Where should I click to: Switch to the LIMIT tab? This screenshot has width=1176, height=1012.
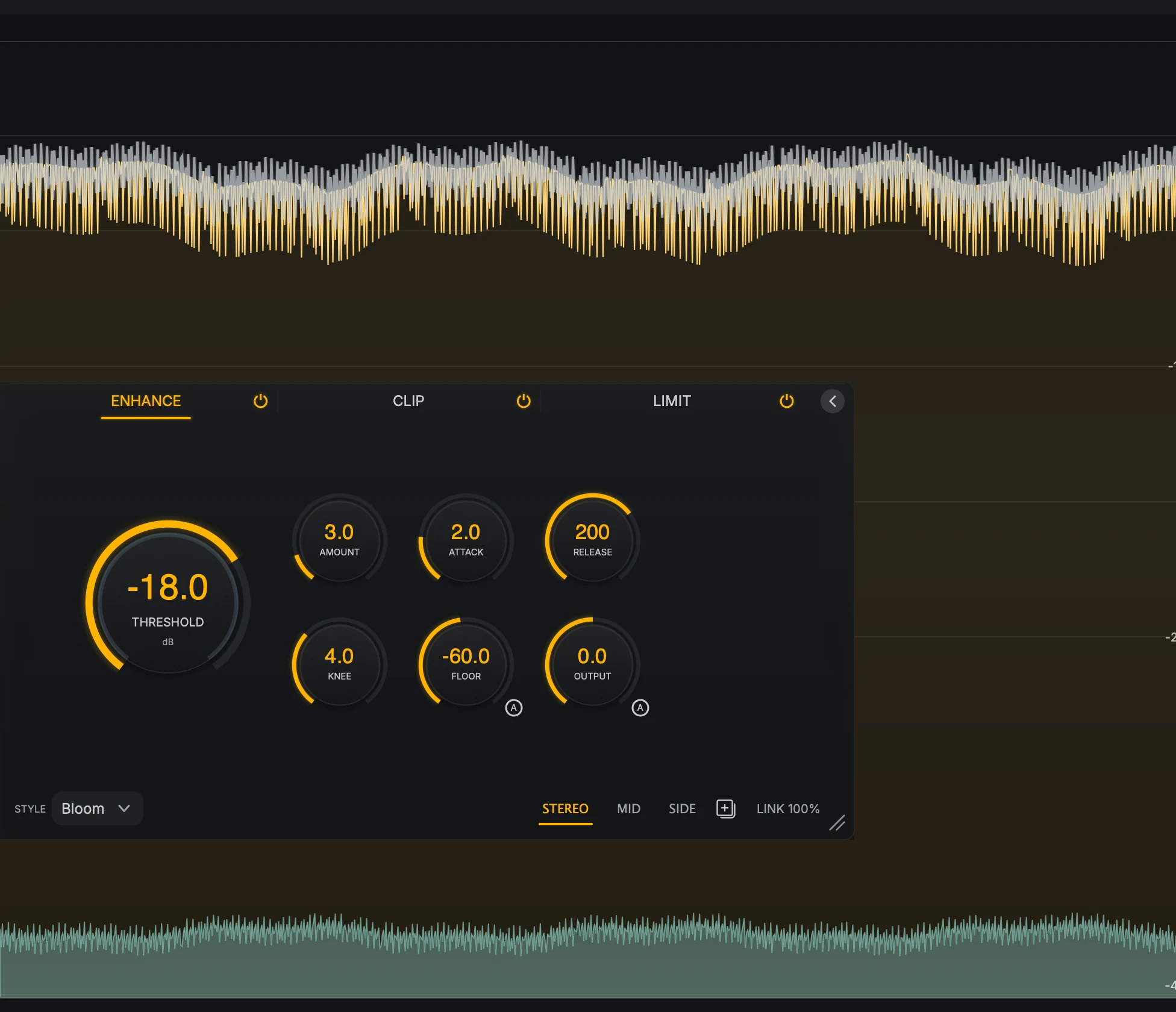tap(672, 401)
